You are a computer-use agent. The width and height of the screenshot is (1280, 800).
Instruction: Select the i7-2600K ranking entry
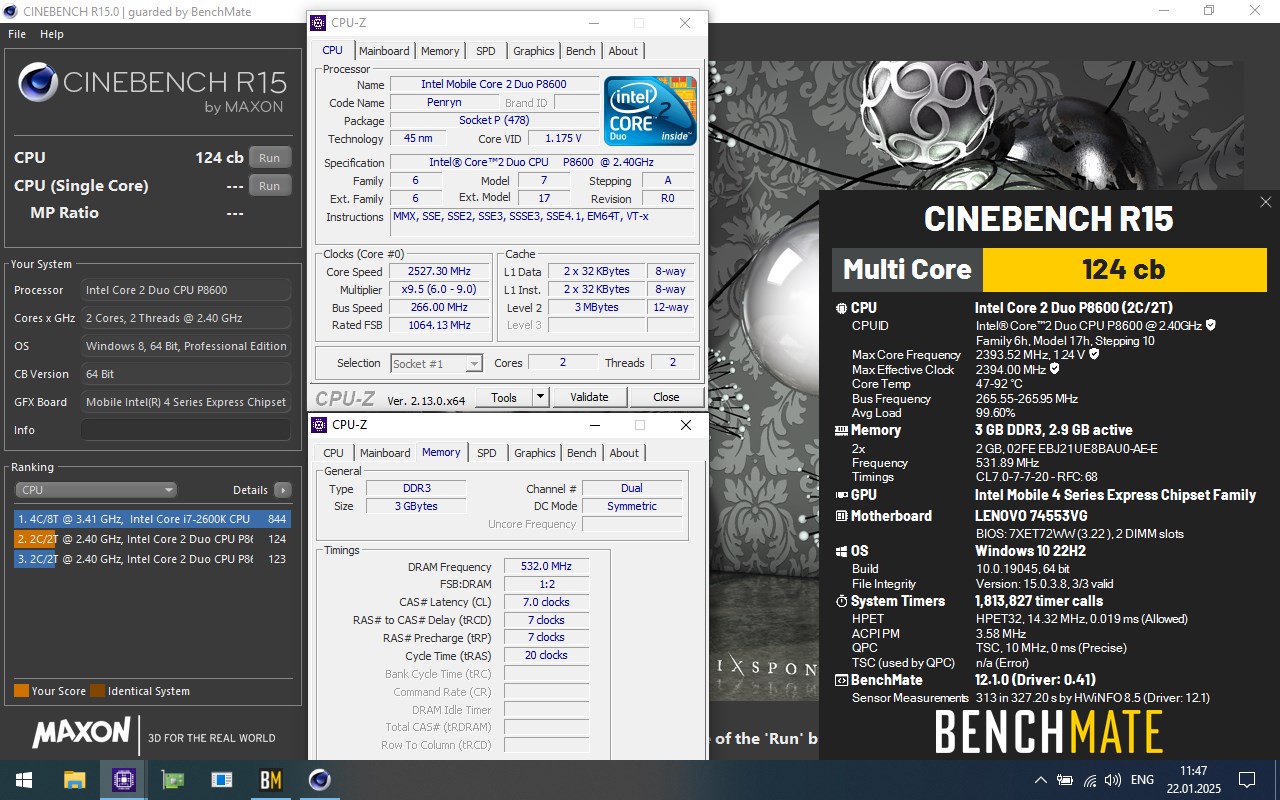[152, 519]
